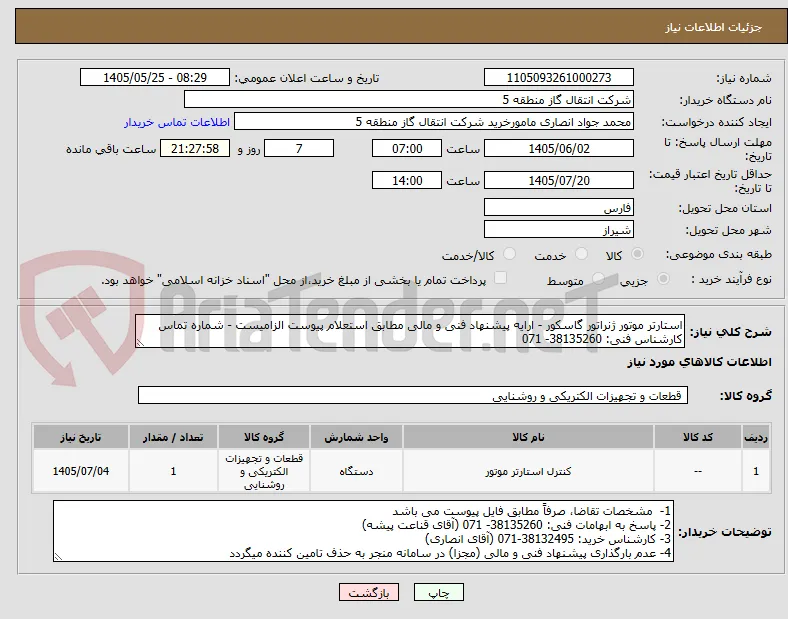Click the price validity date 1405/07/20
The width and height of the screenshot is (788, 619).
(x=559, y=180)
